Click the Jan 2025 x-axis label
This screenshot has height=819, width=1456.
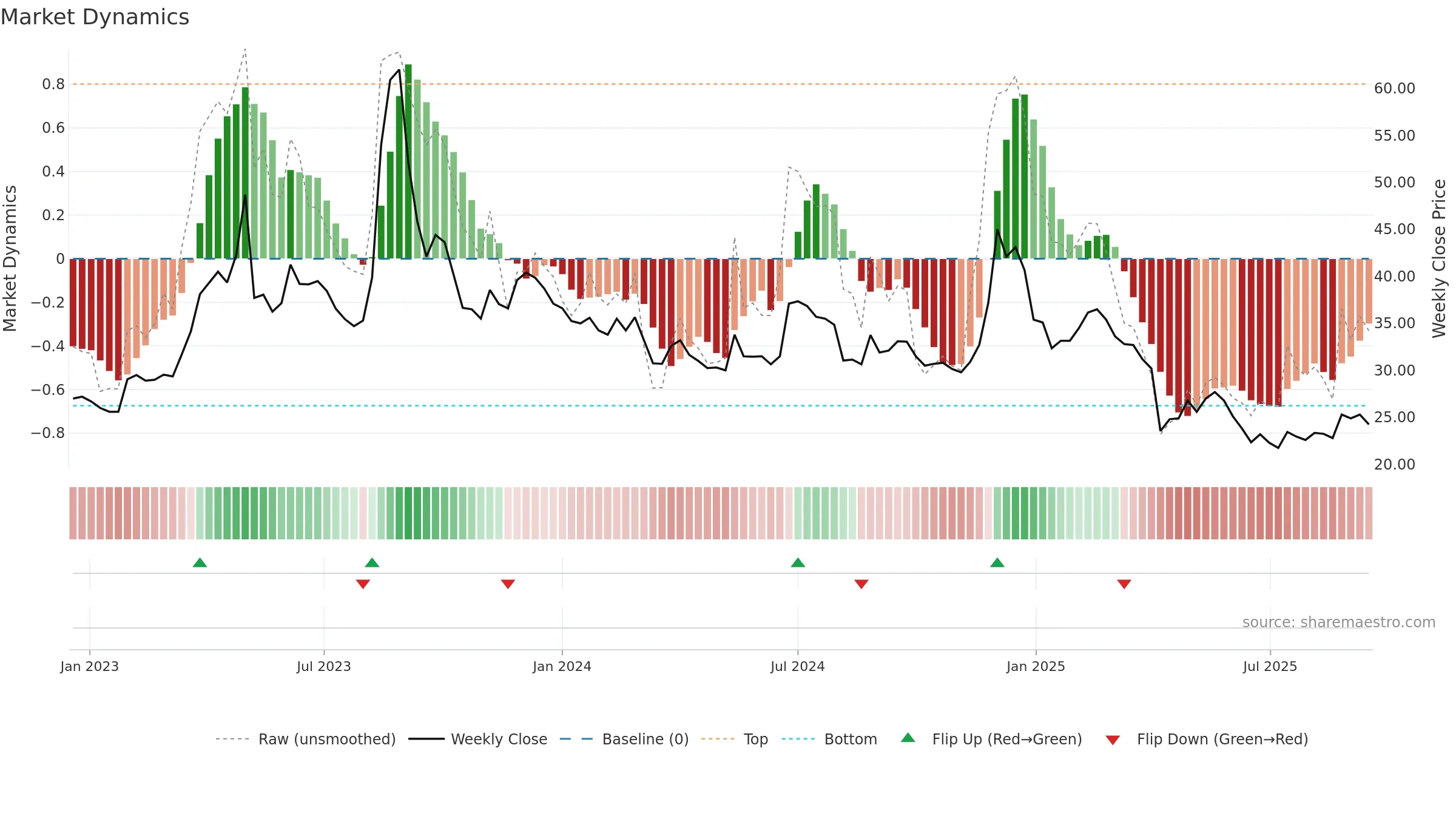1036,666
